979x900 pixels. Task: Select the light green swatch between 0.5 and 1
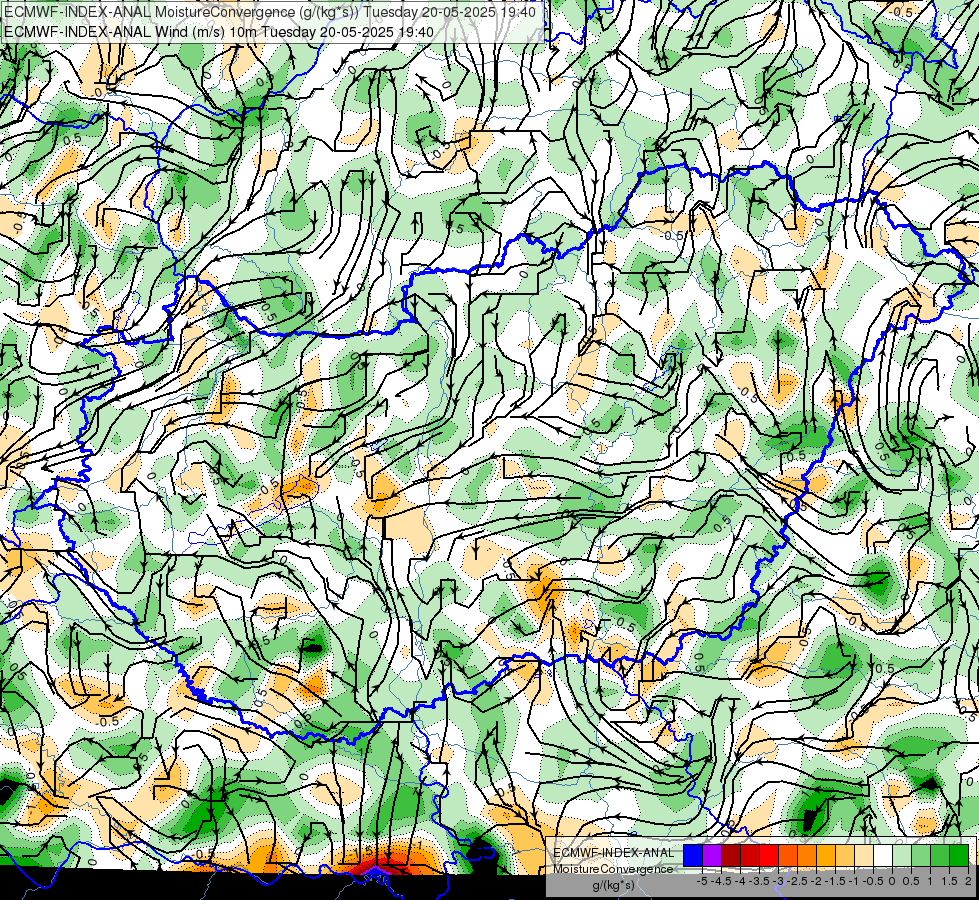(921, 855)
